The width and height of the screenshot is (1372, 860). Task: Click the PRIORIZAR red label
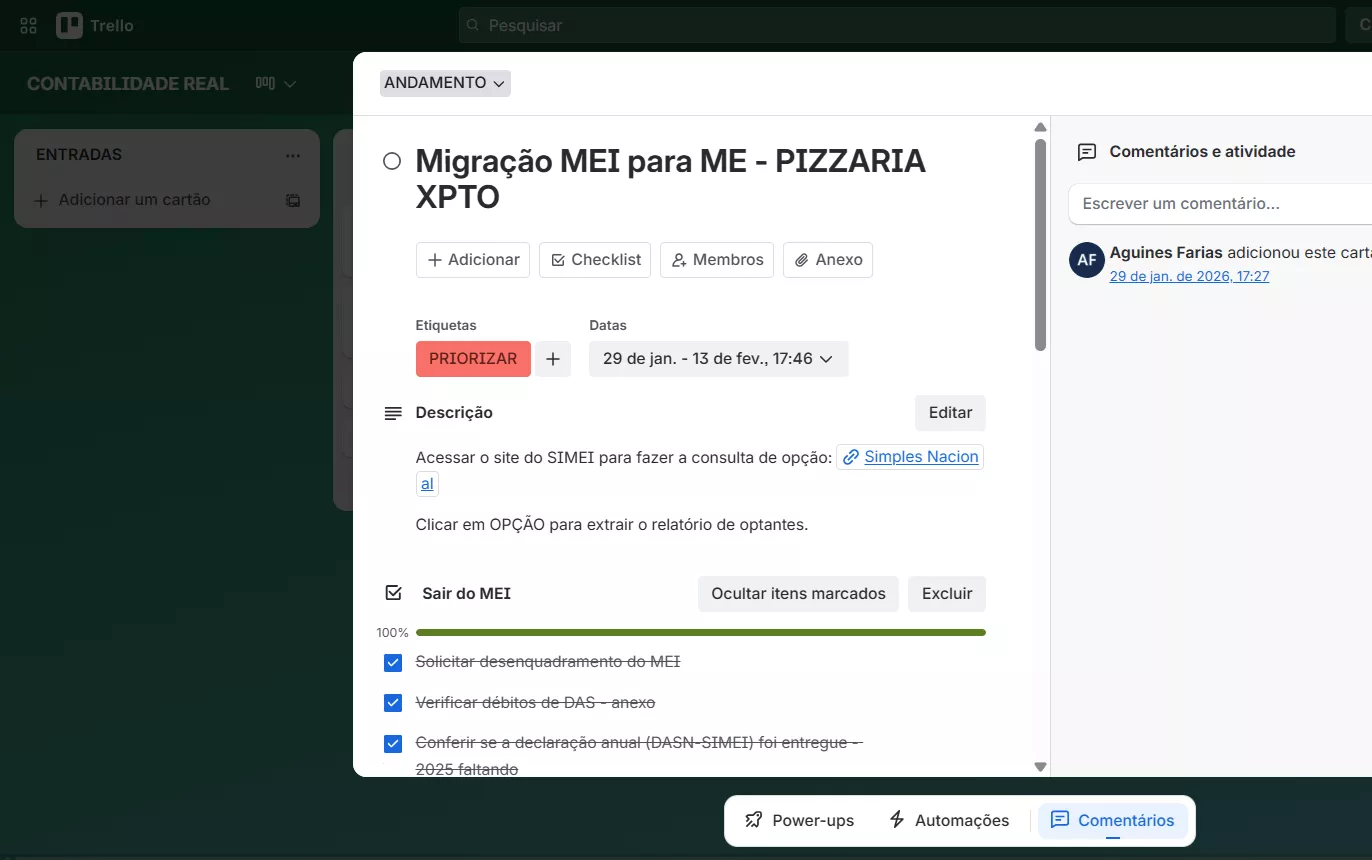pos(473,359)
